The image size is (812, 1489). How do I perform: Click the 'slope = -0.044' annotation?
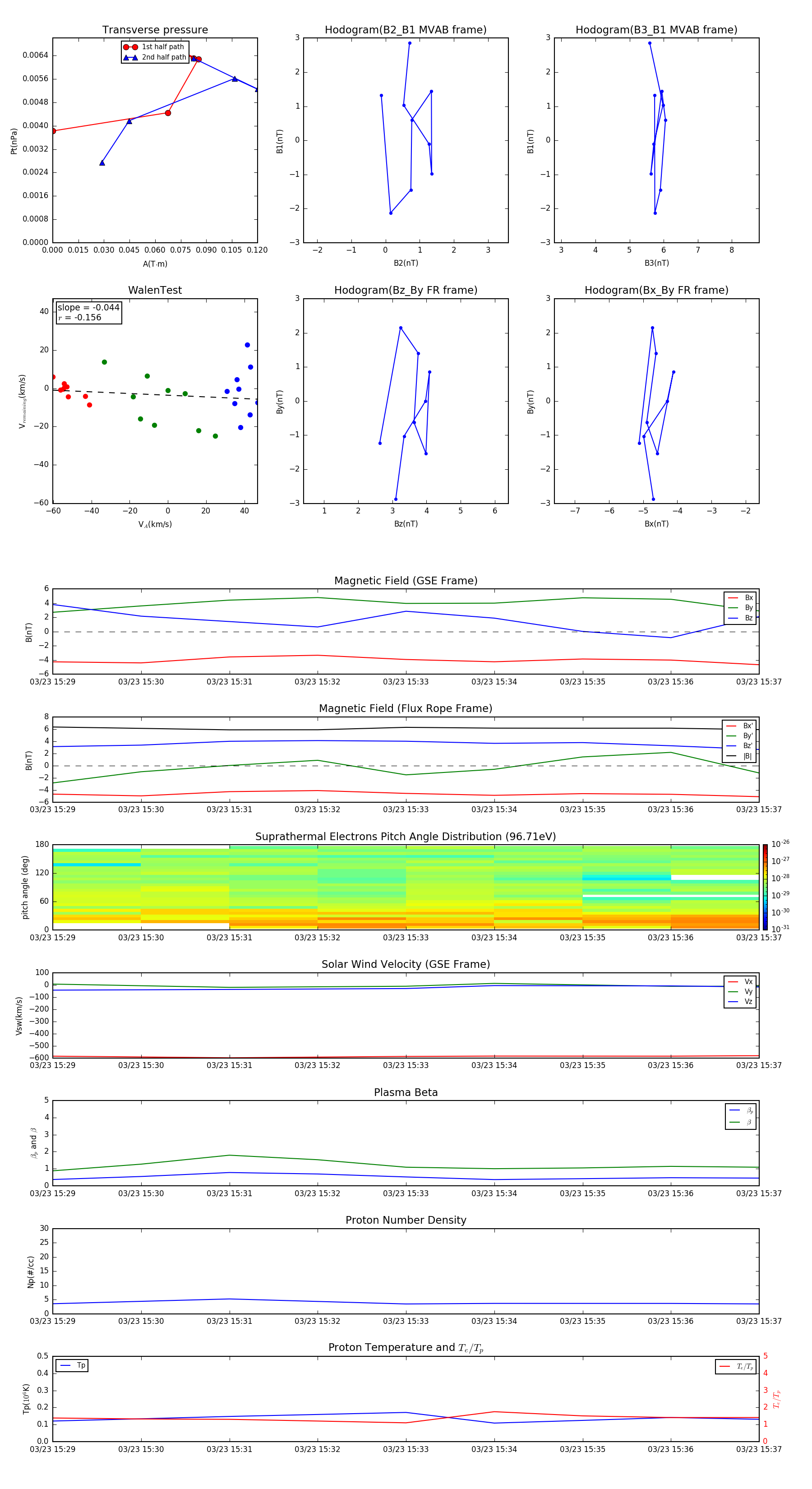pyautogui.click(x=88, y=308)
